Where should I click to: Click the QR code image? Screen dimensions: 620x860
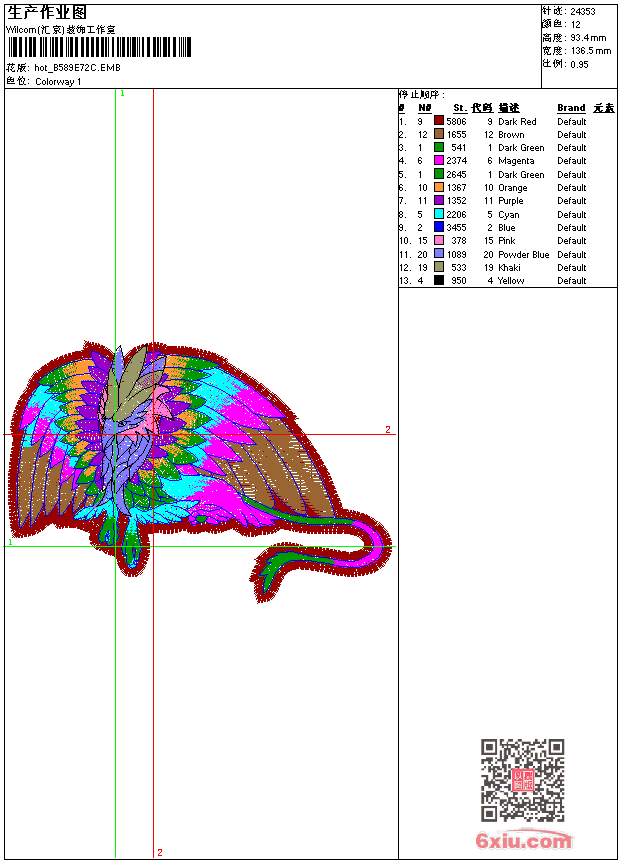point(522,780)
